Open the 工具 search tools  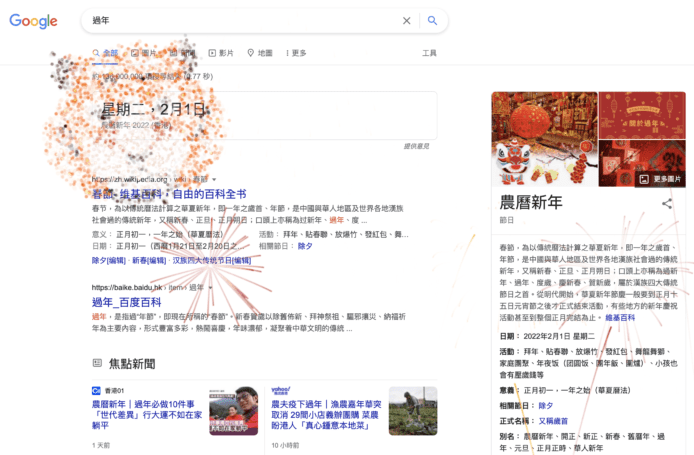429,53
